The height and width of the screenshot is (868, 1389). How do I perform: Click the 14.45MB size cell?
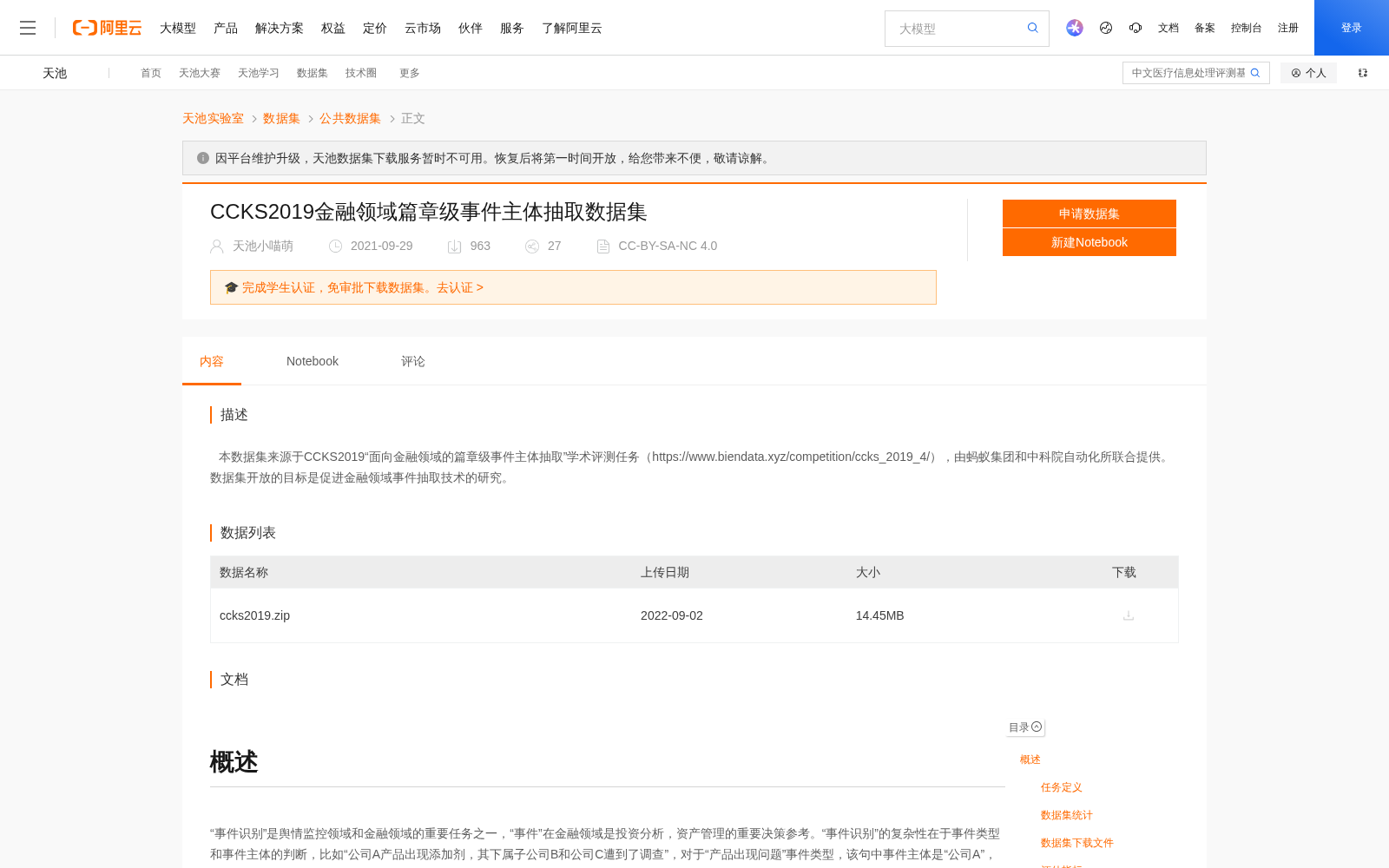coord(880,615)
